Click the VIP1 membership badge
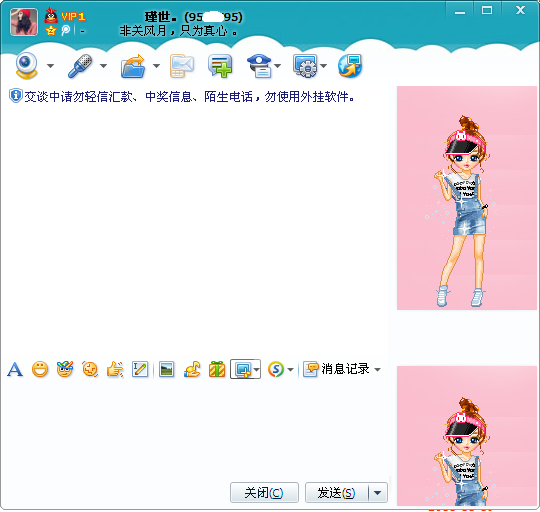This screenshot has height=512, width=540. pos(73,16)
